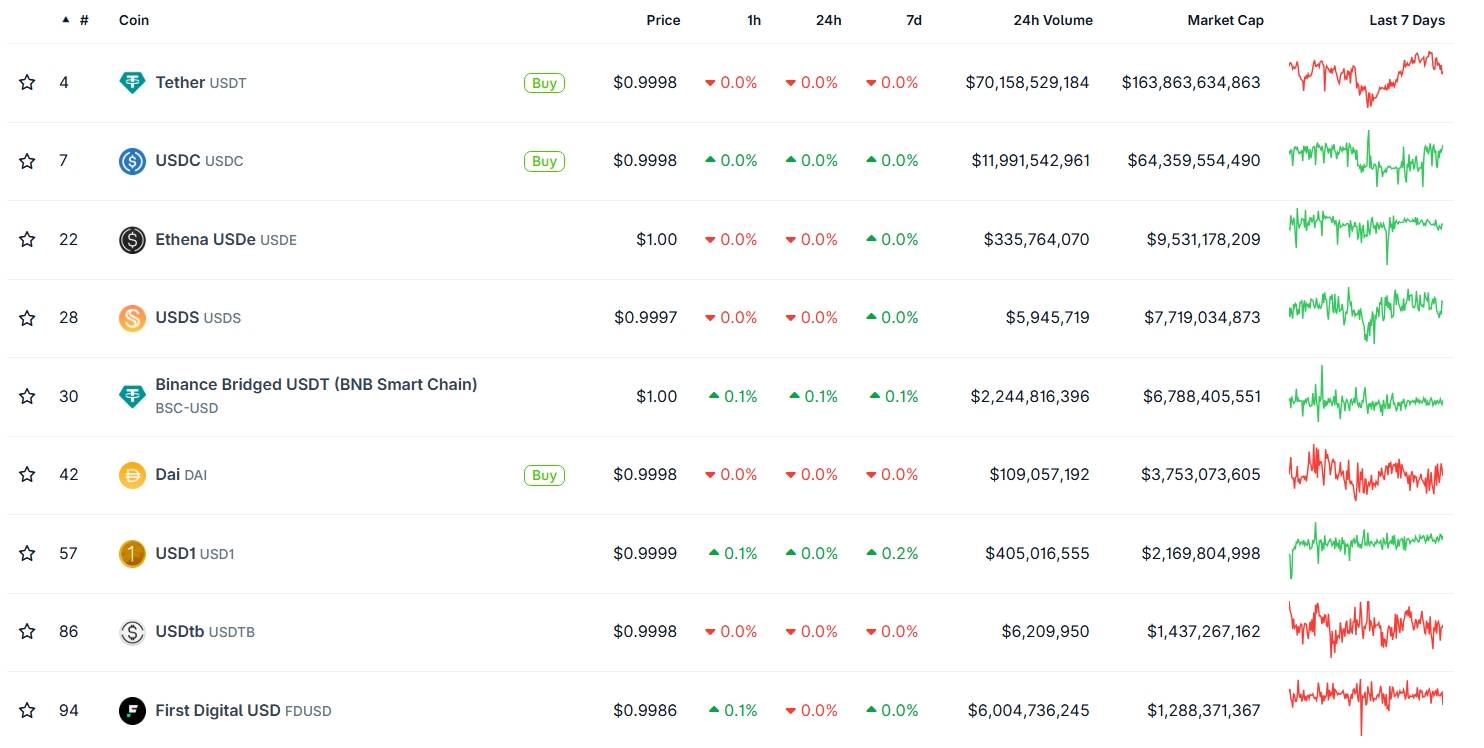The height and width of the screenshot is (748, 1484).
Task: View USD1 7-day sparkline chart
Action: coord(1366,551)
